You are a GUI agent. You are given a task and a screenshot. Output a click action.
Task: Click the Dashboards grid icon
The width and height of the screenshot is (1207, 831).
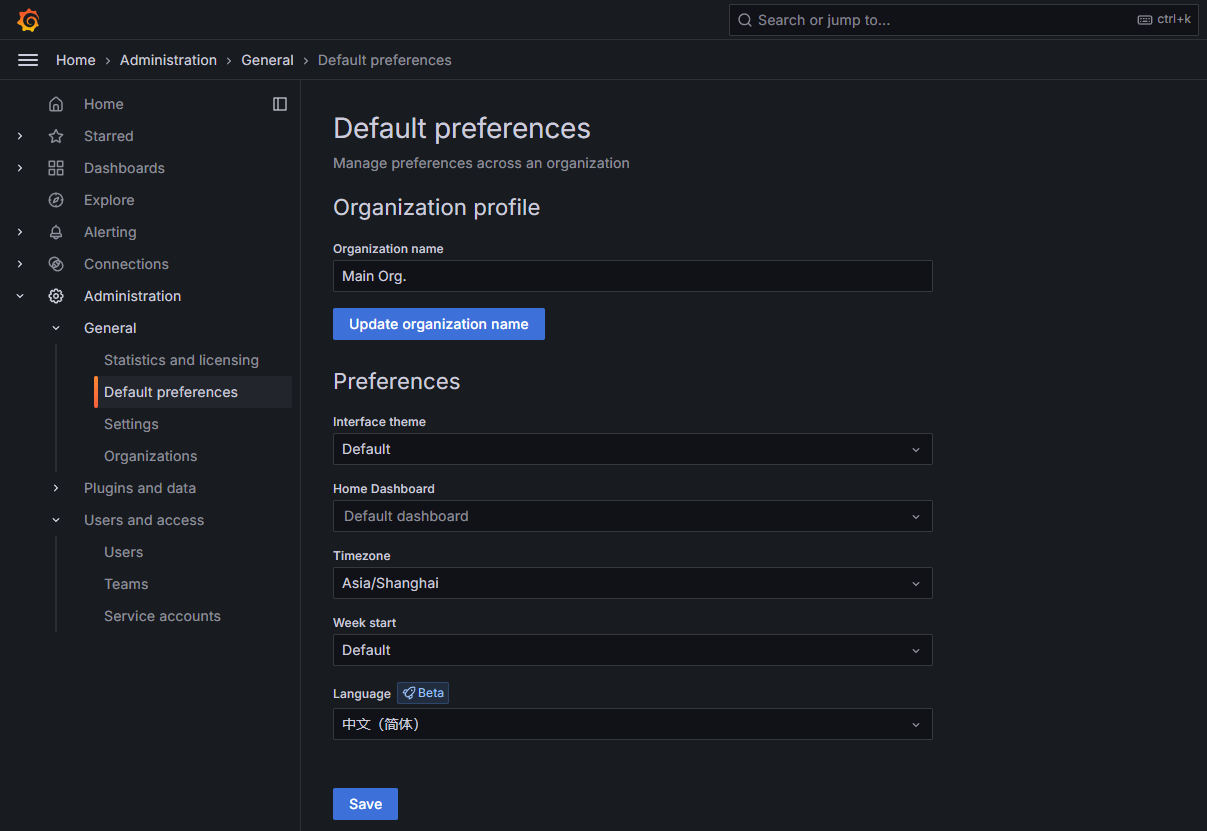(x=56, y=168)
